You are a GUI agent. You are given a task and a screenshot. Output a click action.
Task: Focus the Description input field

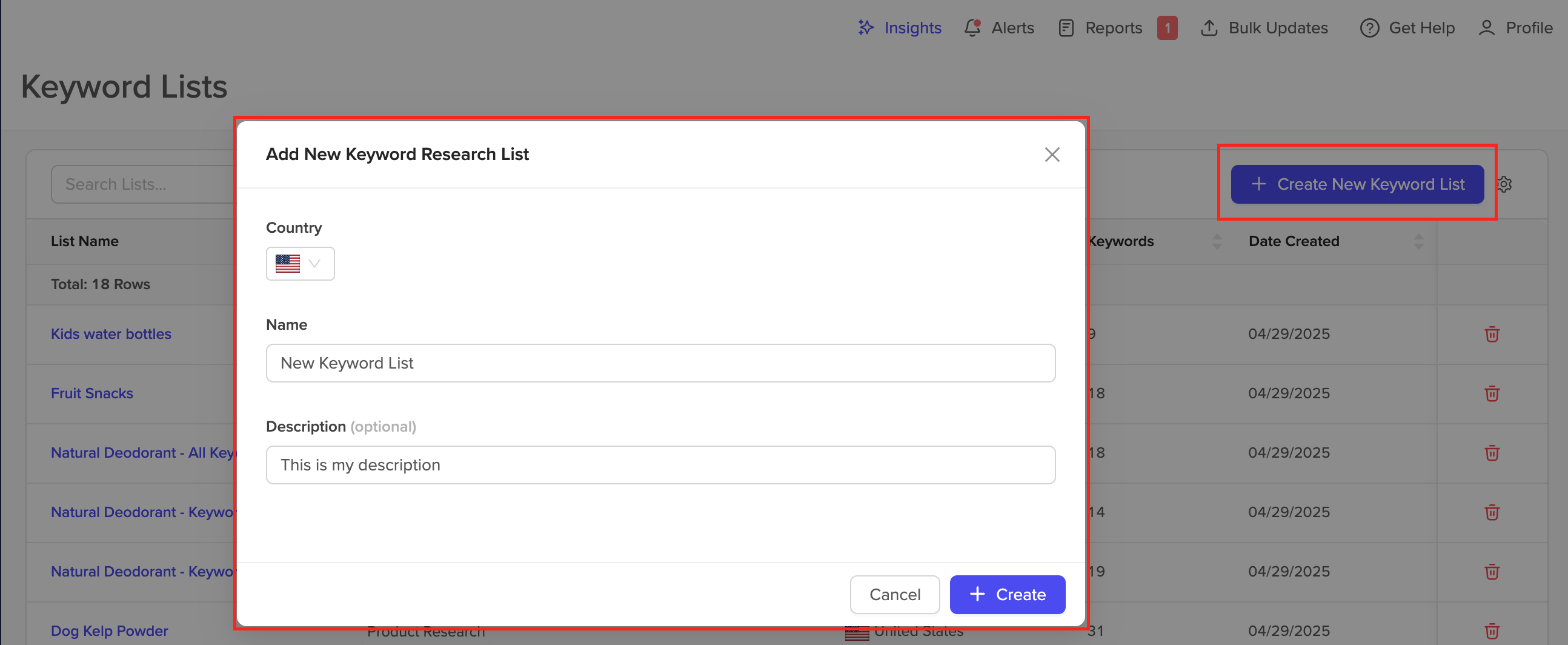(x=660, y=465)
